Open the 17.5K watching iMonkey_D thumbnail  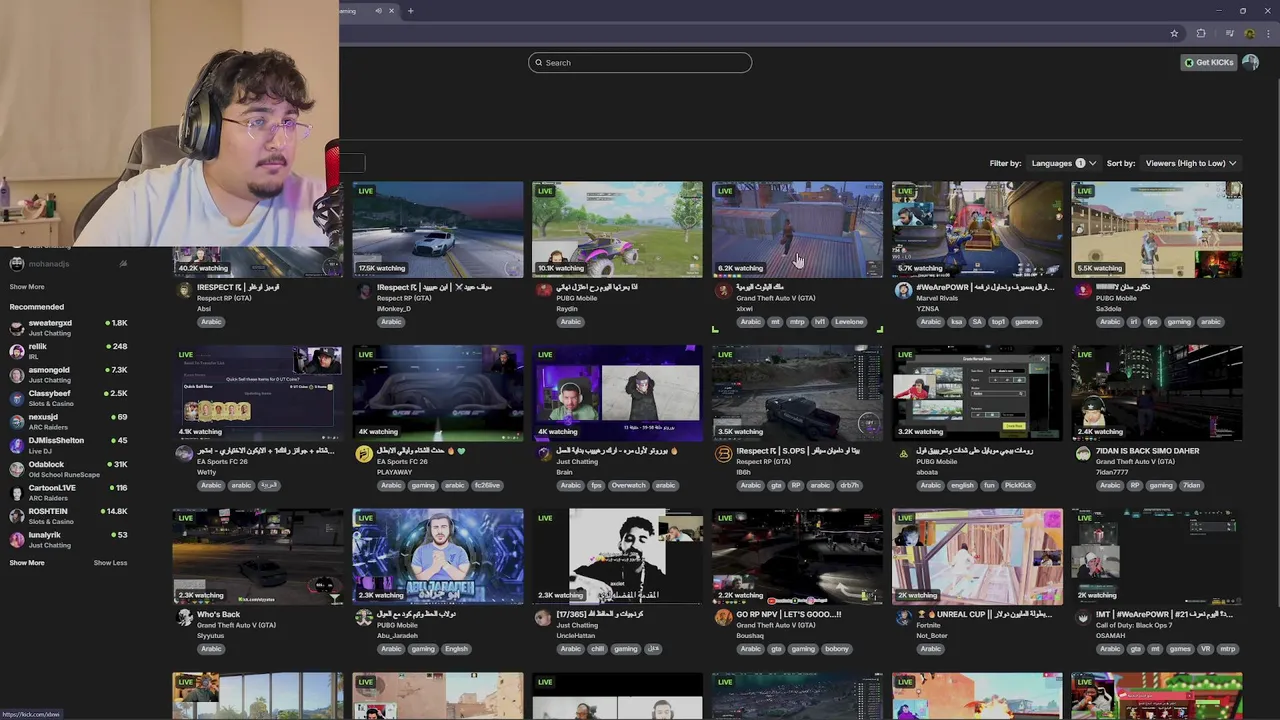437,229
